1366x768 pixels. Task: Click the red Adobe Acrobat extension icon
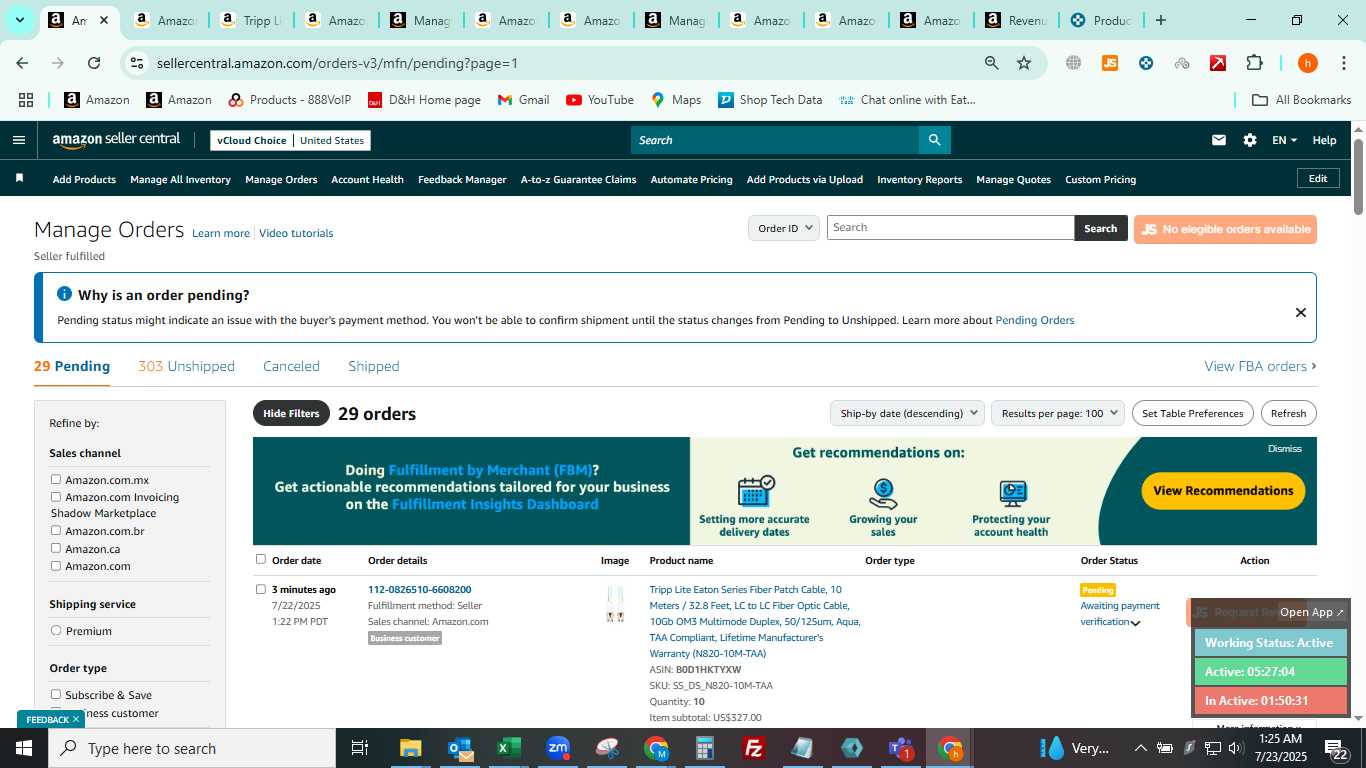coord(1218,63)
